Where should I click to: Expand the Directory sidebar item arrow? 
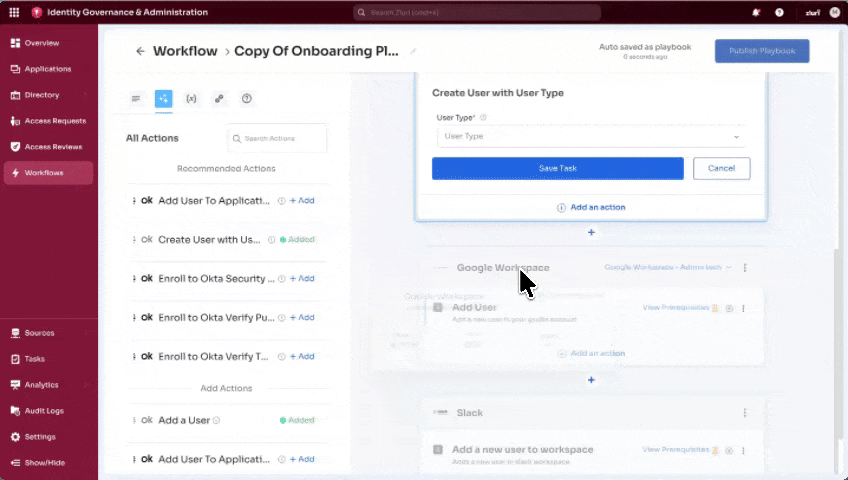pos(85,95)
